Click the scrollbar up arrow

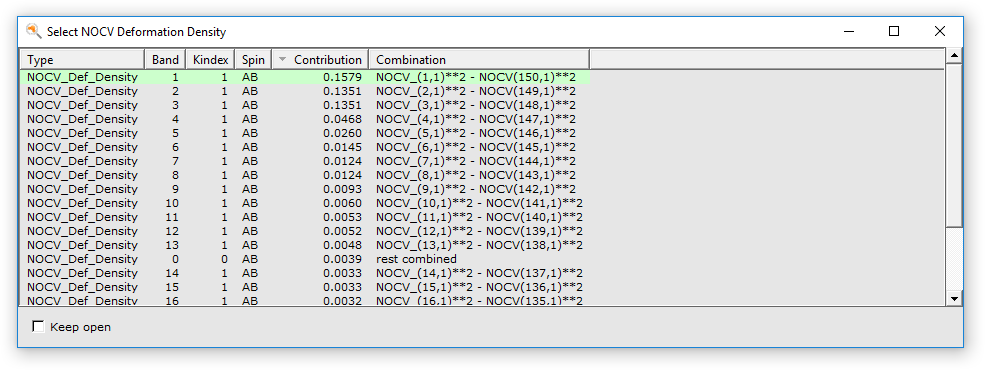coord(954,56)
